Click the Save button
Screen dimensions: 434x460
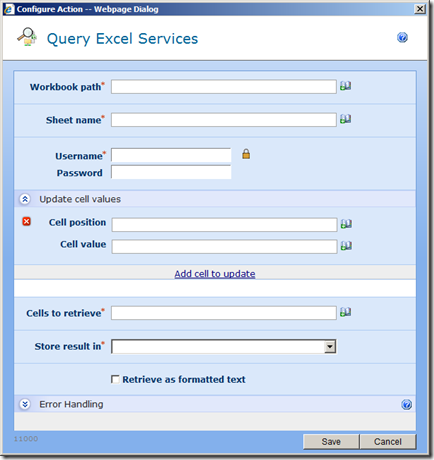click(331, 442)
